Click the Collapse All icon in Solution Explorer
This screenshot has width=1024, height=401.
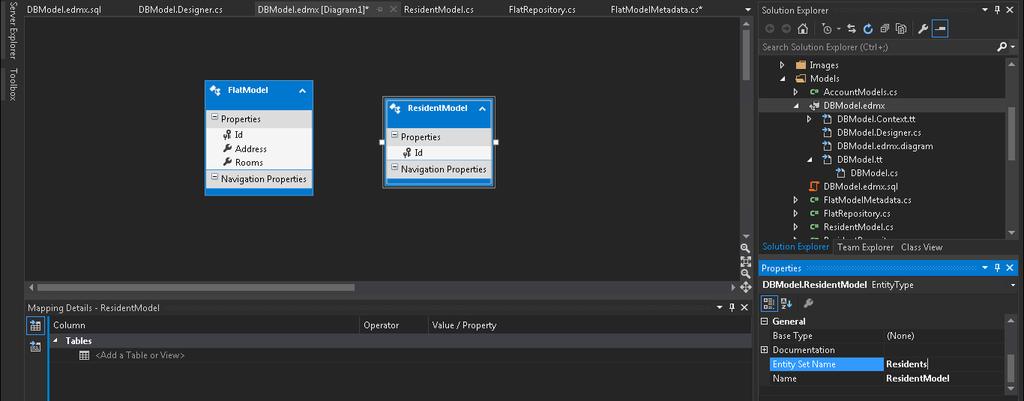[x=884, y=29]
